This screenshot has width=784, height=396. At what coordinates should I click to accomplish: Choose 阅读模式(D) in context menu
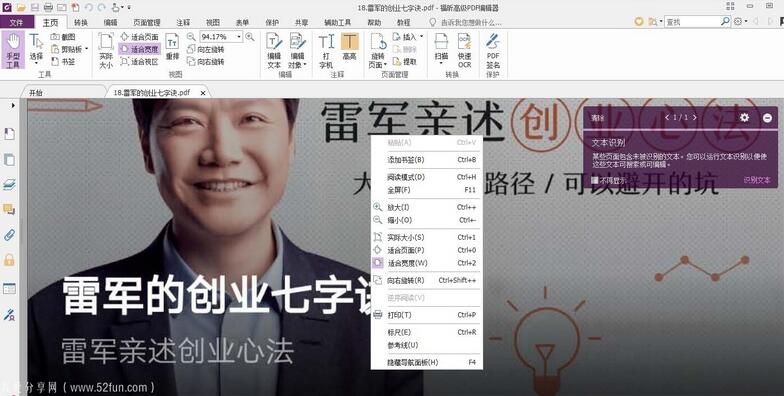coord(426,177)
